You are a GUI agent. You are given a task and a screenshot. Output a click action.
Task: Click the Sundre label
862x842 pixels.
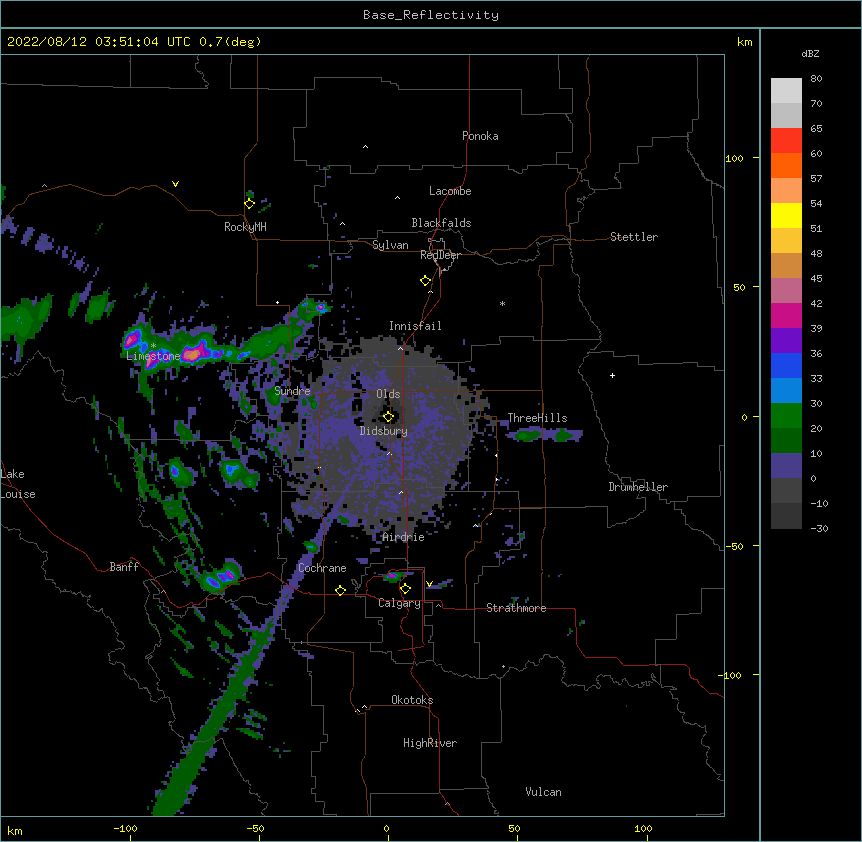[x=292, y=391]
